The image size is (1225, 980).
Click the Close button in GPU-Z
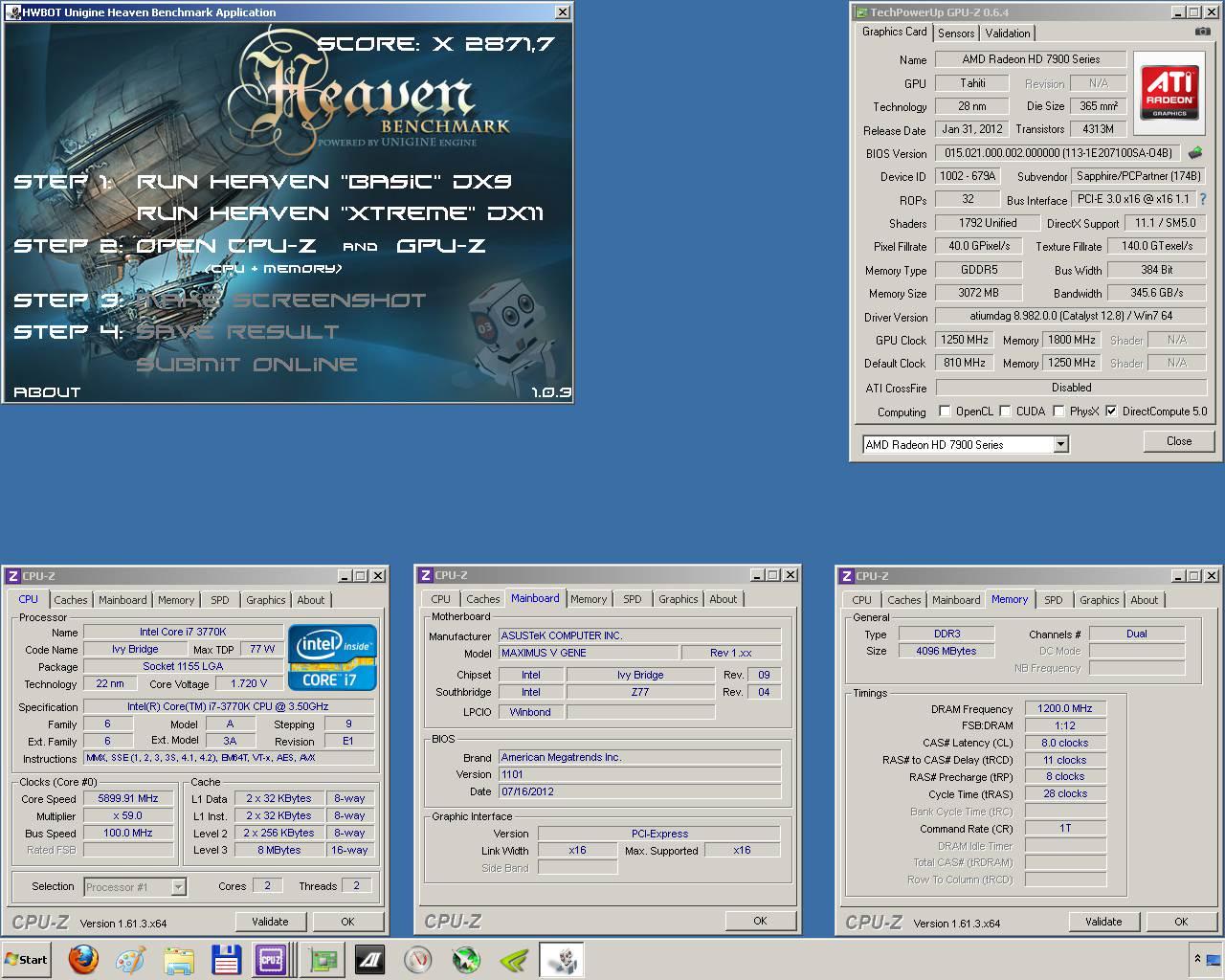coord(1179,441)
